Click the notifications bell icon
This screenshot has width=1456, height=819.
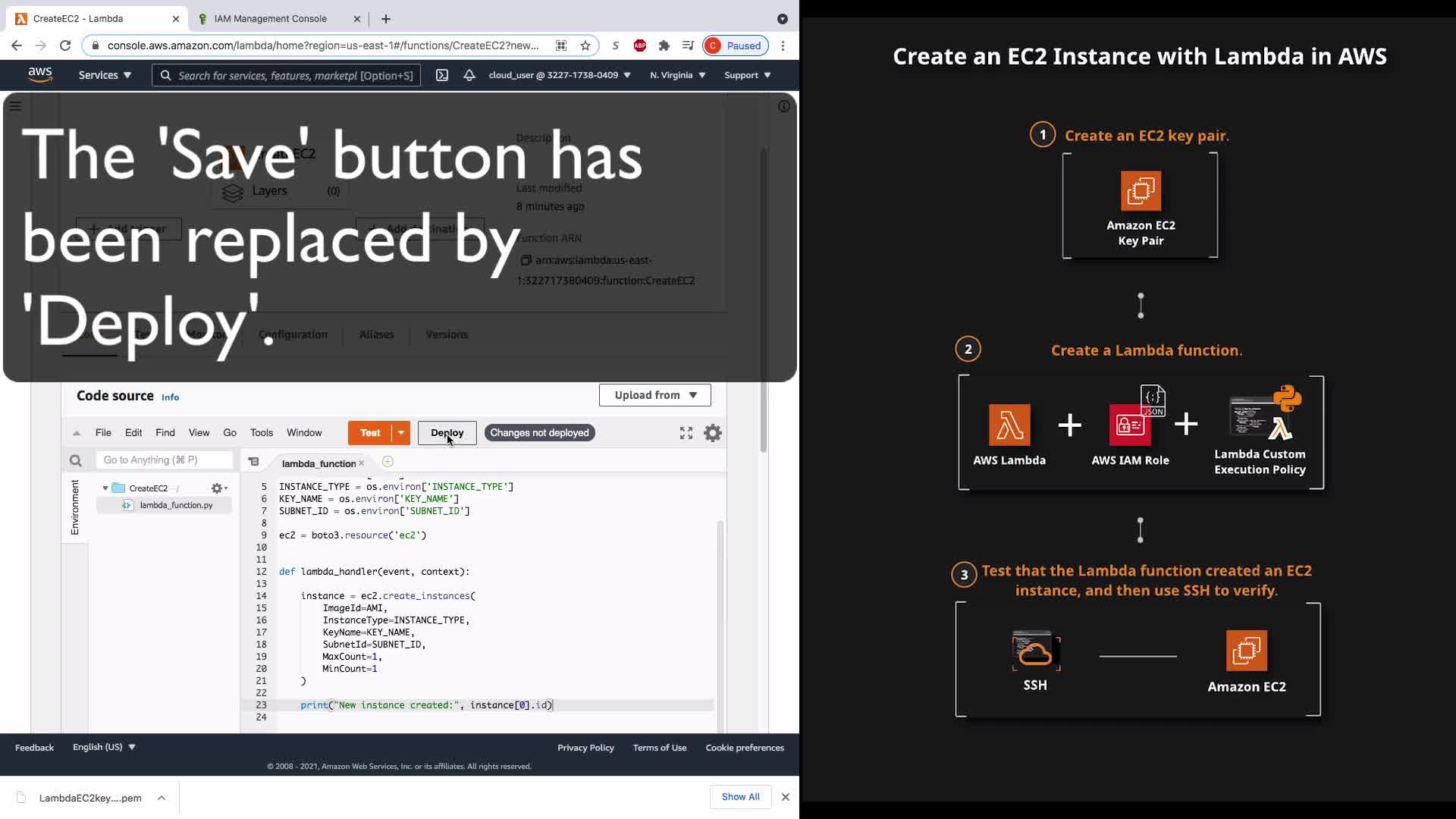(469, 75)
